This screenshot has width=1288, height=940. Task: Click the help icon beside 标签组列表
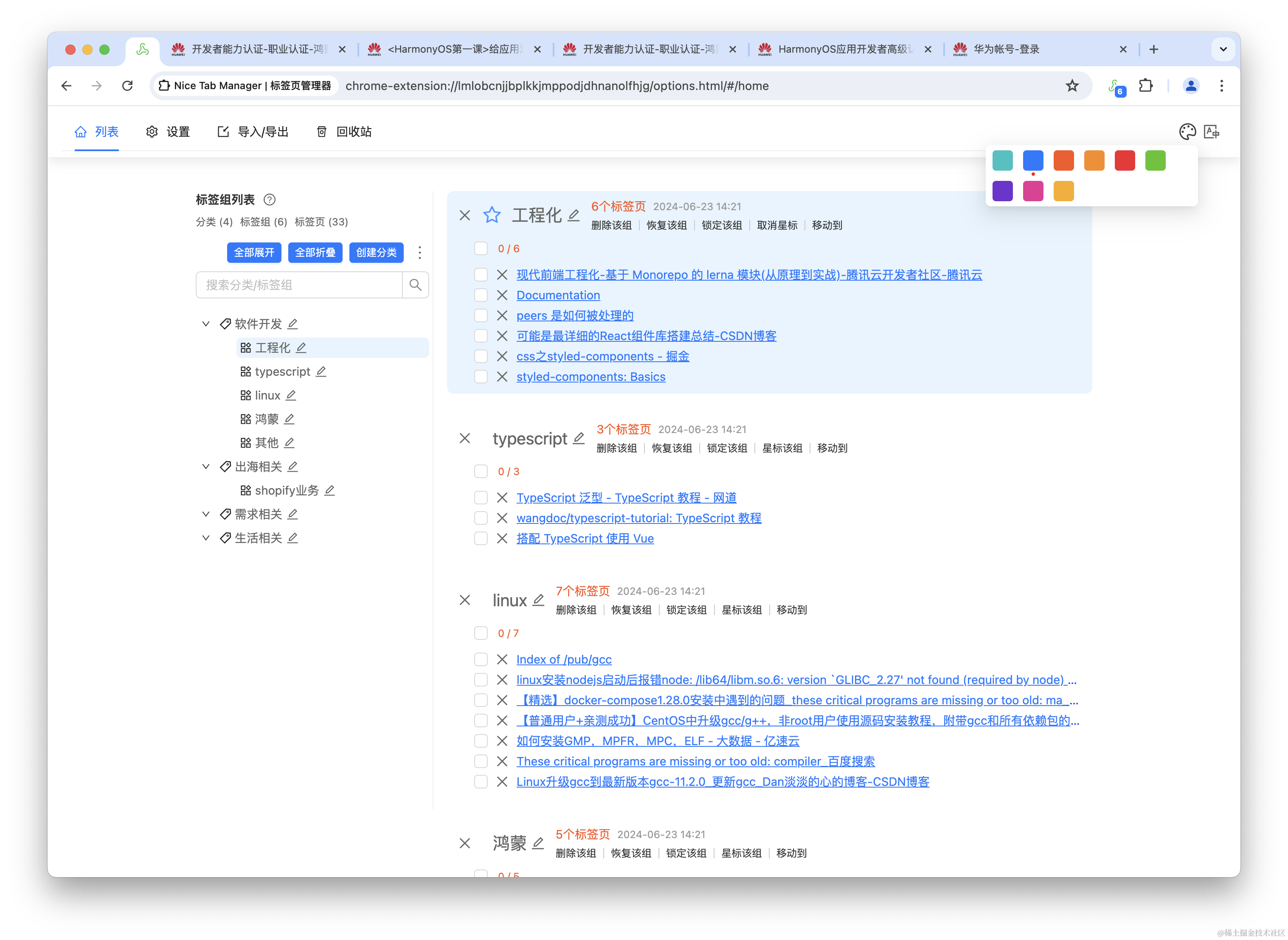270,200
